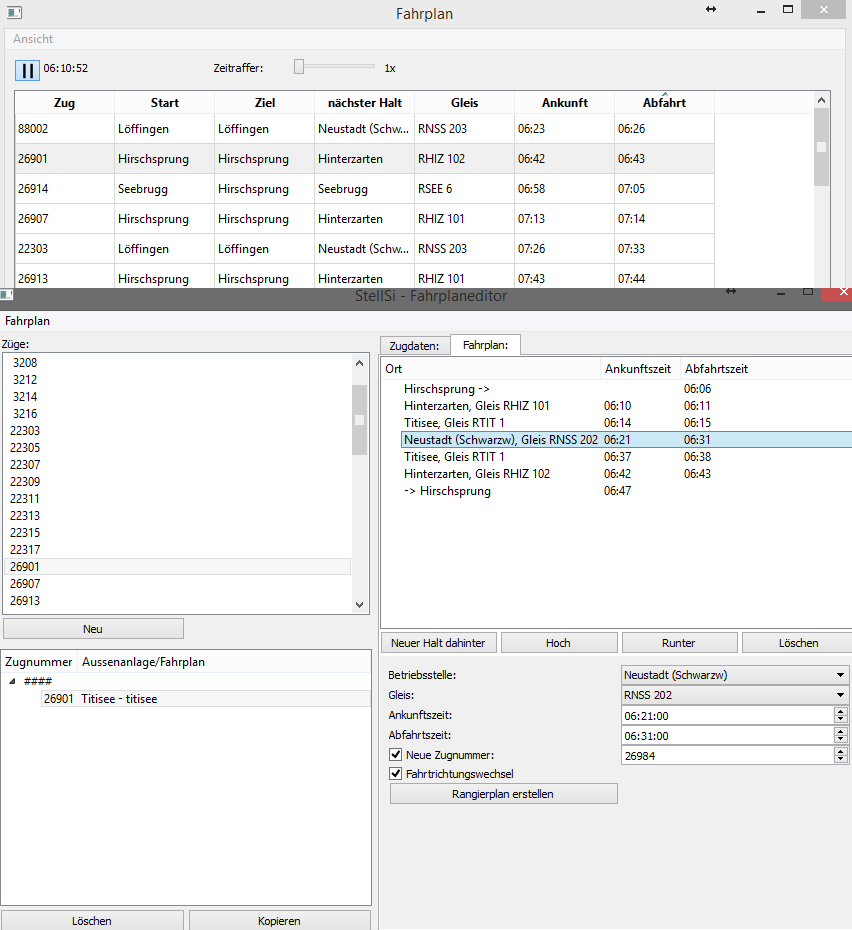852x930 pixels.
Task: Pause the simulation clock in Fahrplan window
Action: coord(27,70)
